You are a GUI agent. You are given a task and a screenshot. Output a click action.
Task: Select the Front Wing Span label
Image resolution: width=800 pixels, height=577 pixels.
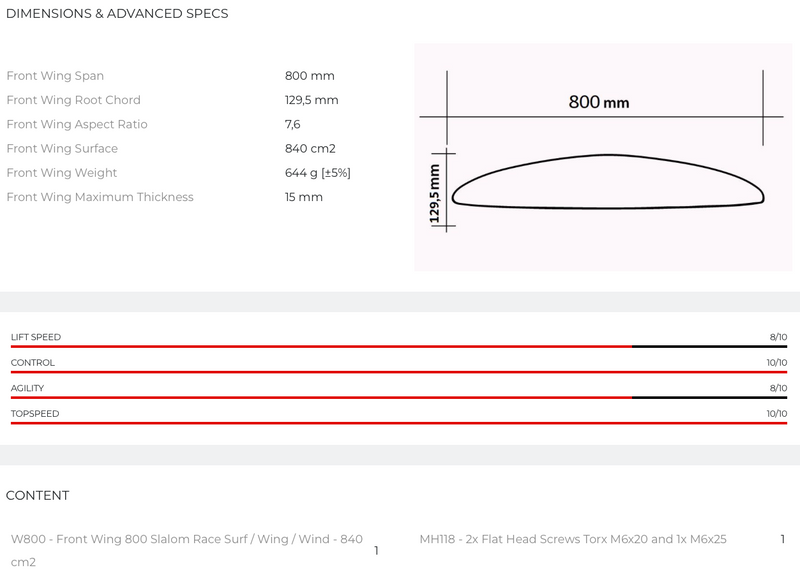tap(55, 76)
